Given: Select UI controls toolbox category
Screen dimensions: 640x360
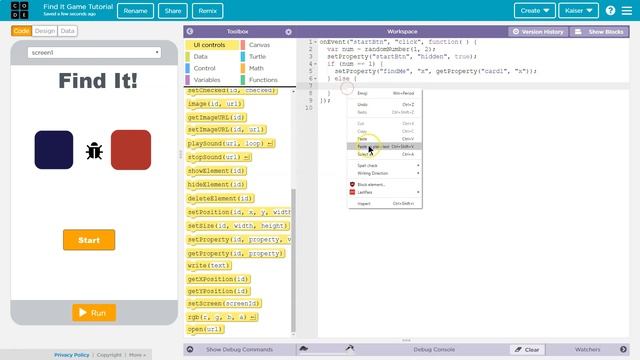Looking at the screenshot, I should tap(212, 45).
